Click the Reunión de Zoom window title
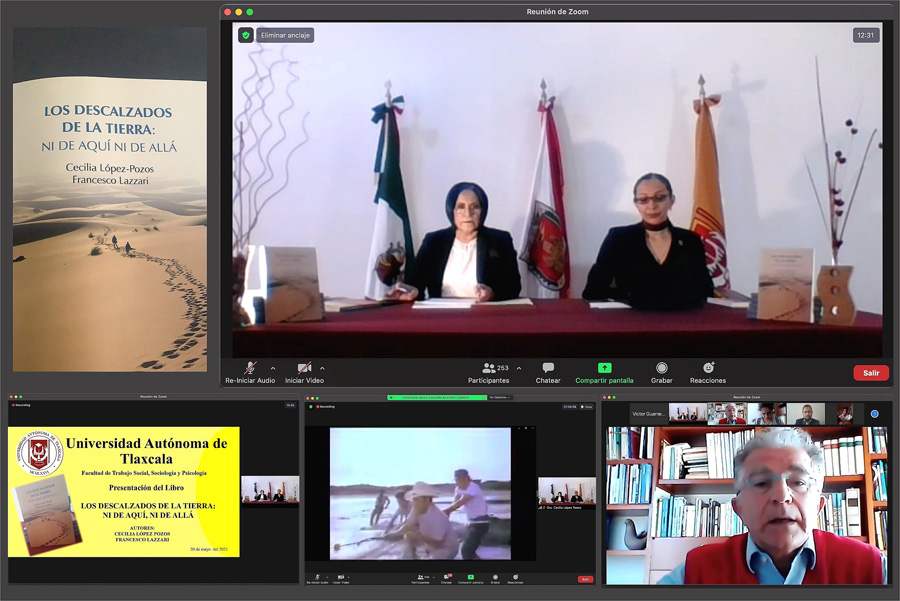900x601 pixels. (557, 11)
